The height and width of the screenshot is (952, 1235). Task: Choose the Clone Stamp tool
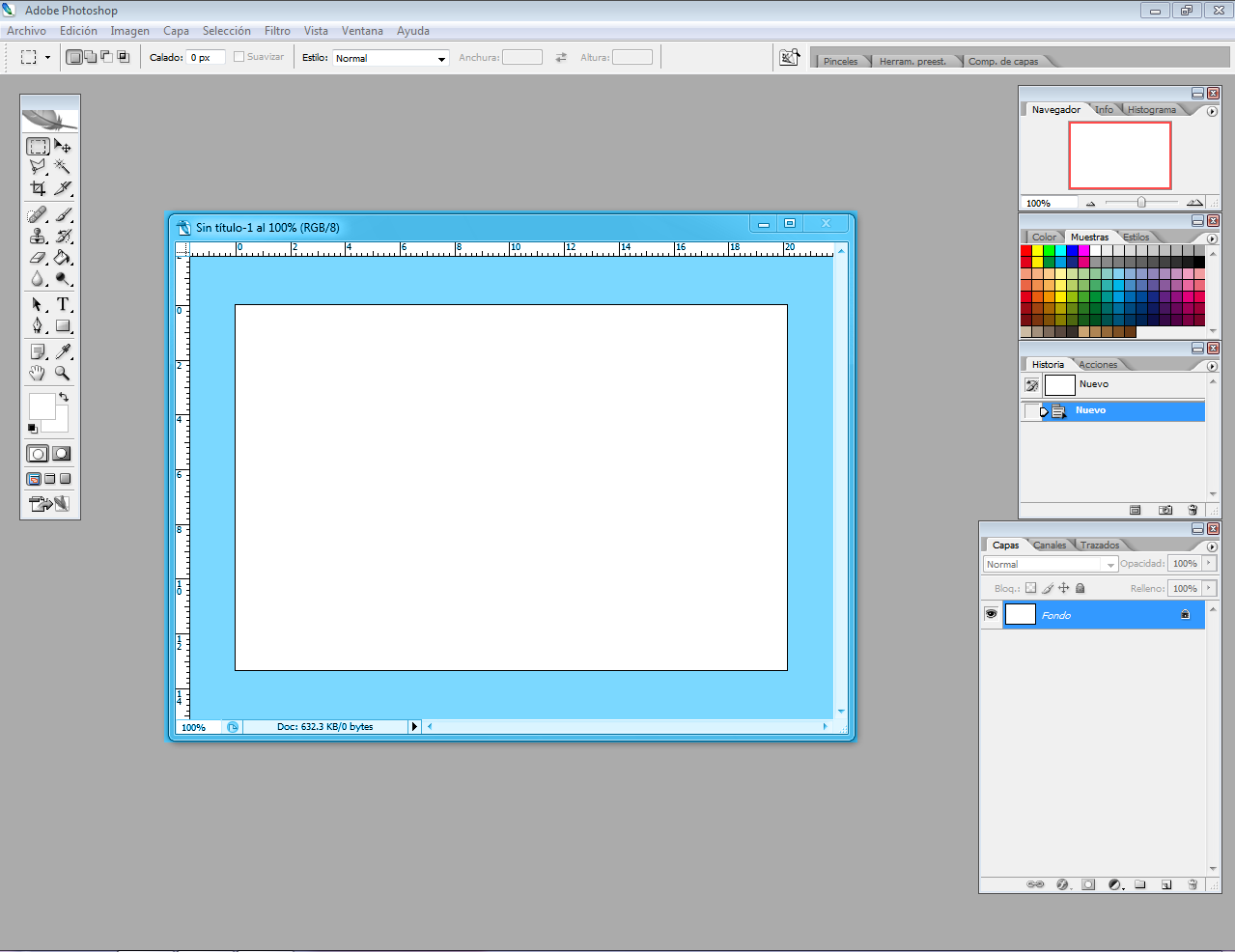pos(38,236)
